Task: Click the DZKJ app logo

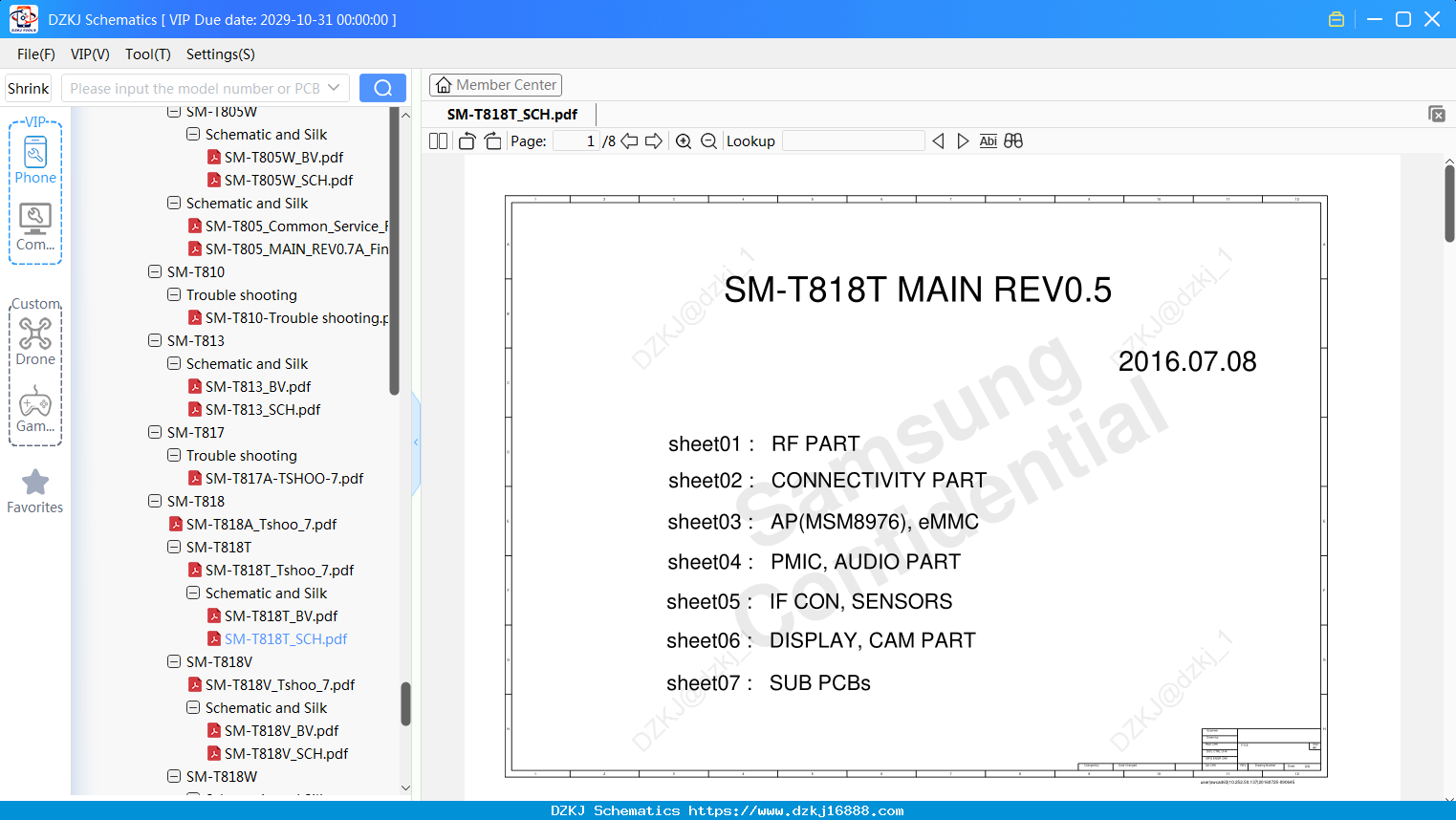Action: coord(23,19)
